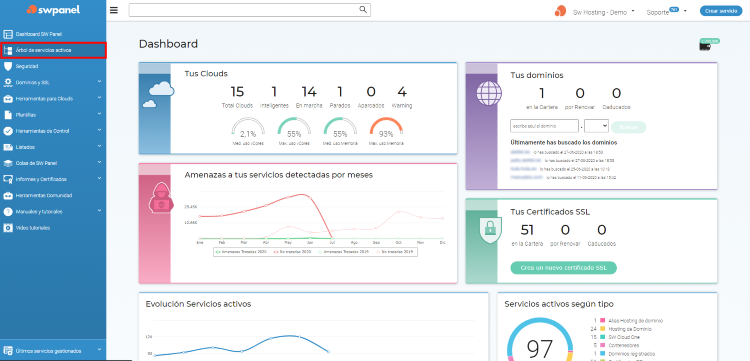Click the Evolución Servicios activos heading
Screen dimensions: 750x361
pyautogui.click(x=198, y=304)
